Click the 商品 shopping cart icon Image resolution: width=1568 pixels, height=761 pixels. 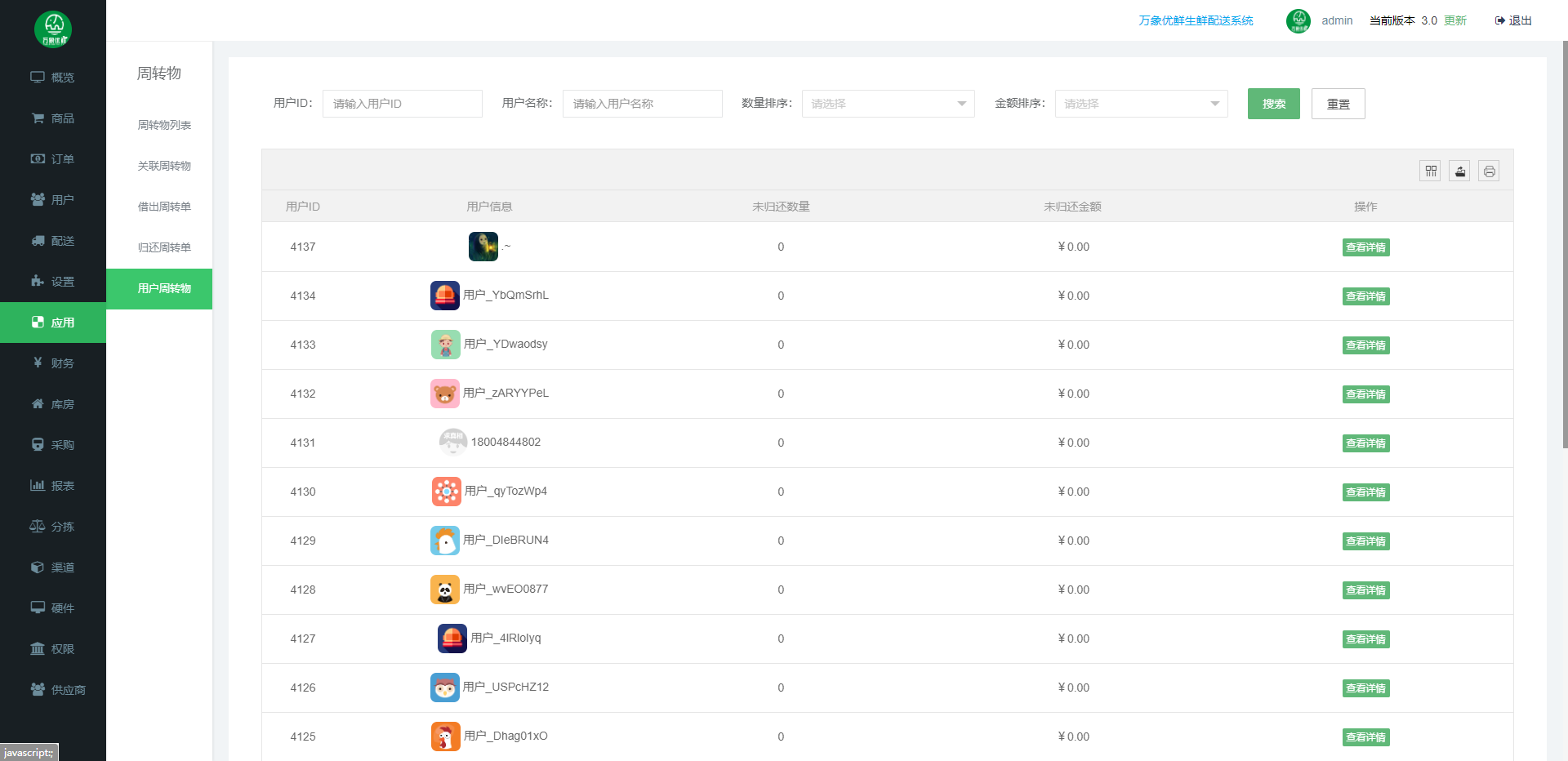click(x=38, y=118)
